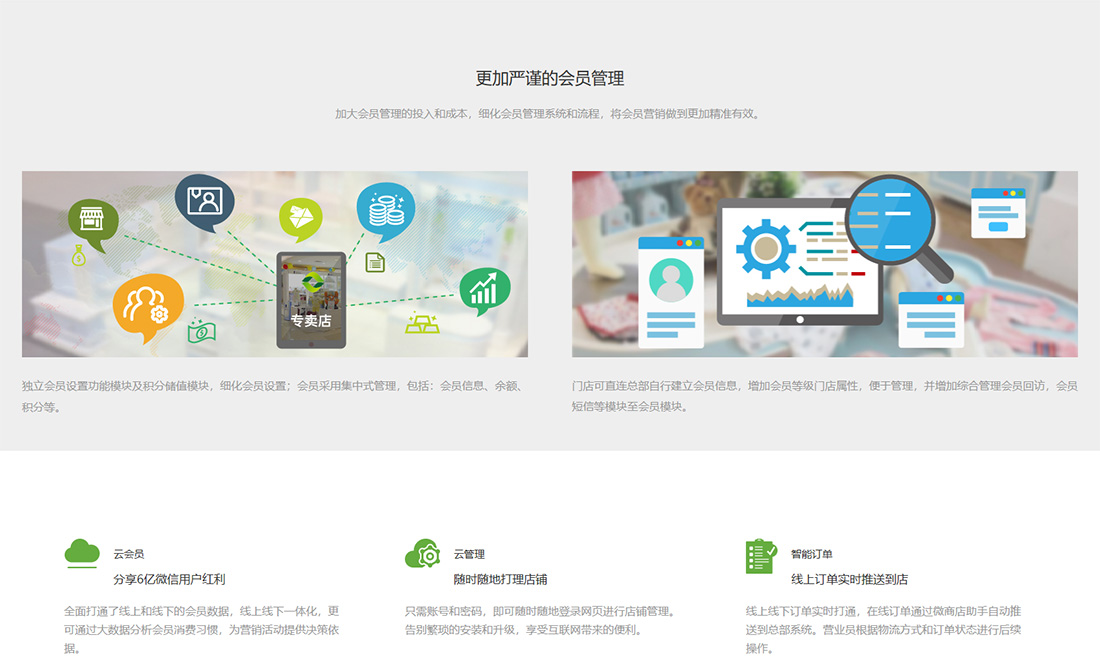The width and height of the screenshot is (1100, 661).
Task: Click the clipboard checklist icon for 智能订单
Action: point(761,556)
